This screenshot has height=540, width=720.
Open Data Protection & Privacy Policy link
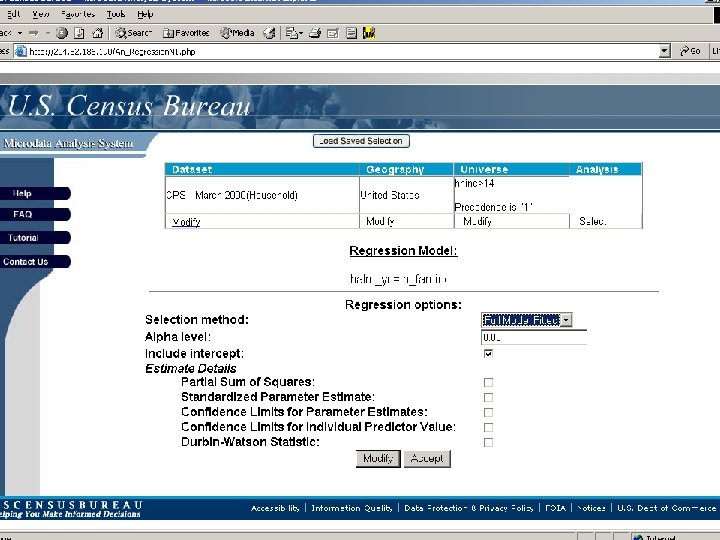(x=468, y=508)
